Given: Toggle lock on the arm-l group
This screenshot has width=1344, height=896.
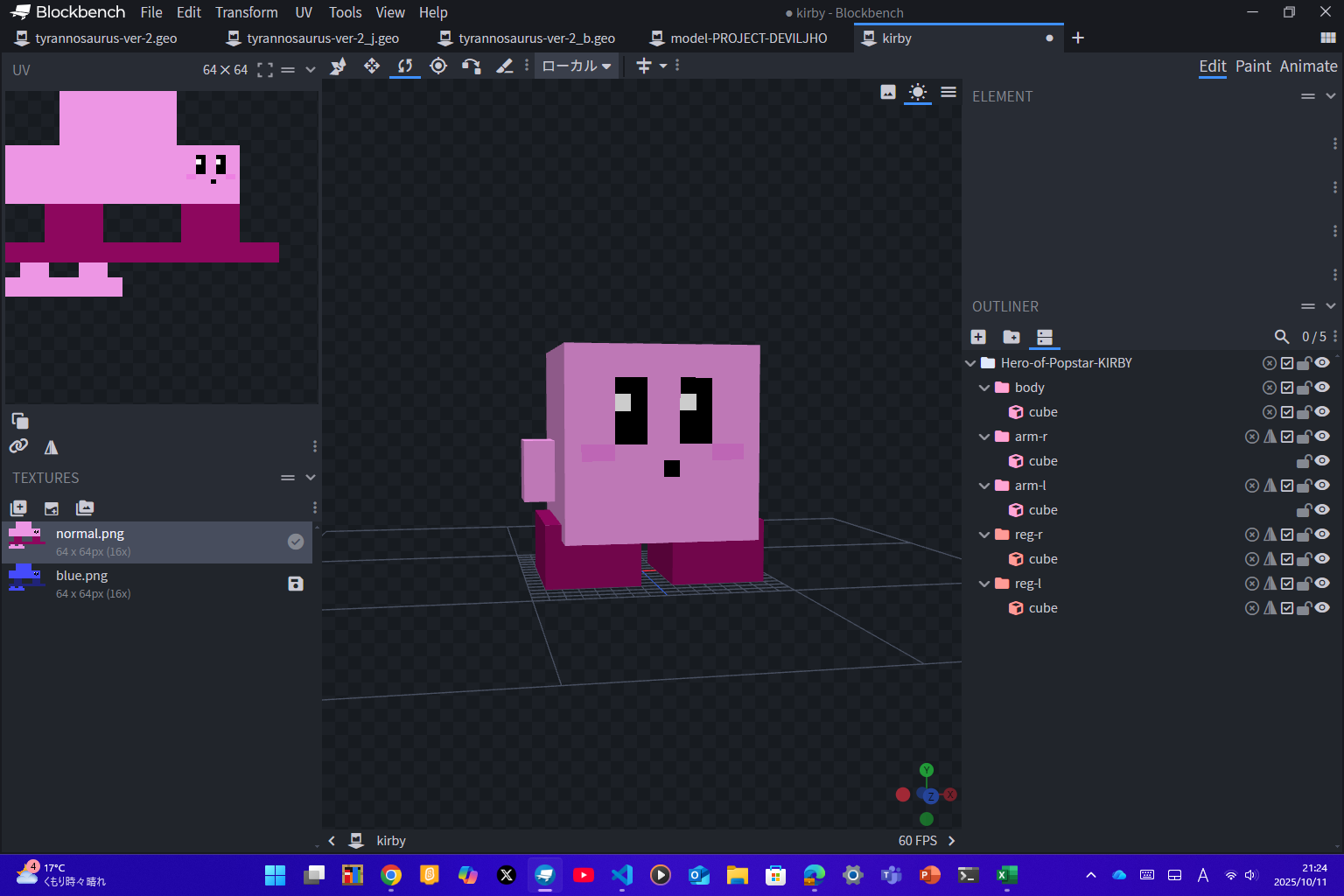Looking at the screenshot, I should click(1304, 486).
